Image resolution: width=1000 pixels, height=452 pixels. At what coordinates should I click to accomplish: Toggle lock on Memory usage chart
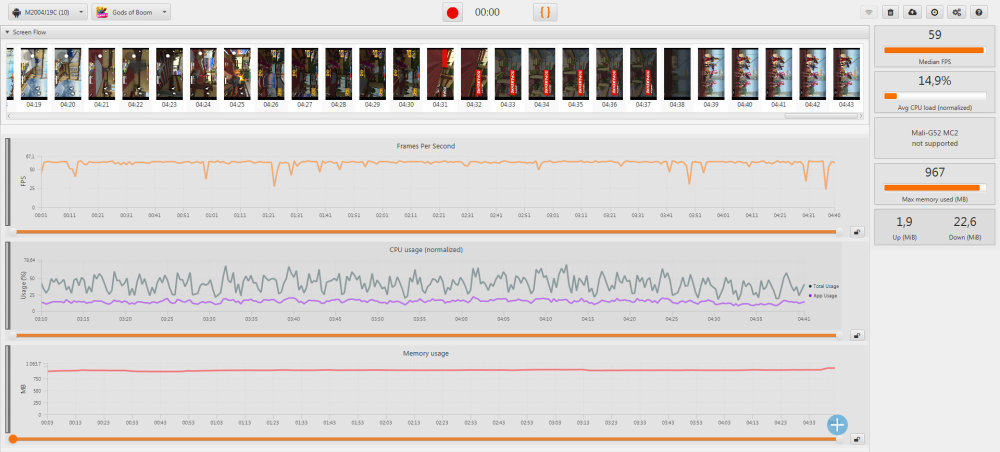tap(857, 438)
